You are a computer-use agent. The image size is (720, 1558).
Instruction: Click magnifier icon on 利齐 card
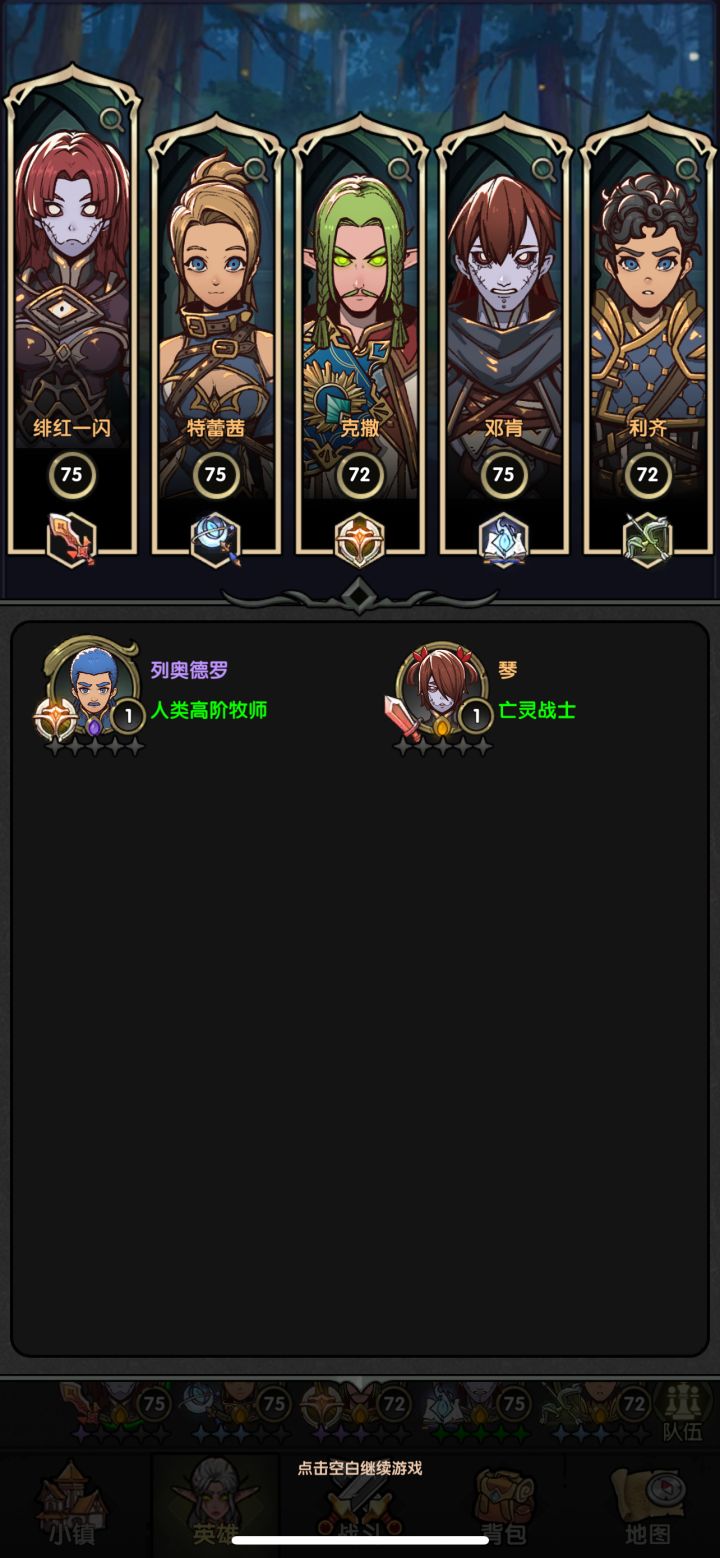click(688, 169)
